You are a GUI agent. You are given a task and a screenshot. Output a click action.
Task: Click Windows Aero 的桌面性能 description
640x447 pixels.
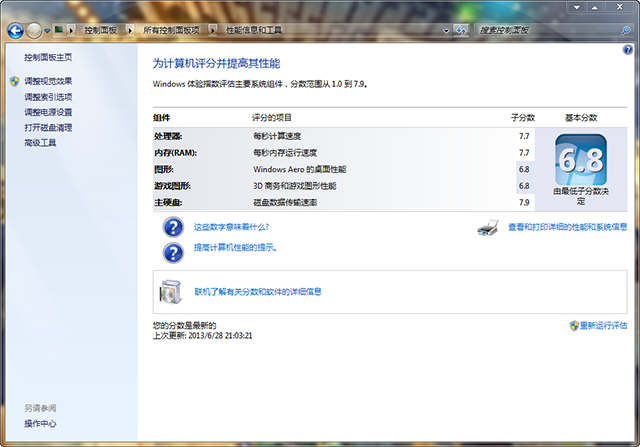tap(300, 169)
